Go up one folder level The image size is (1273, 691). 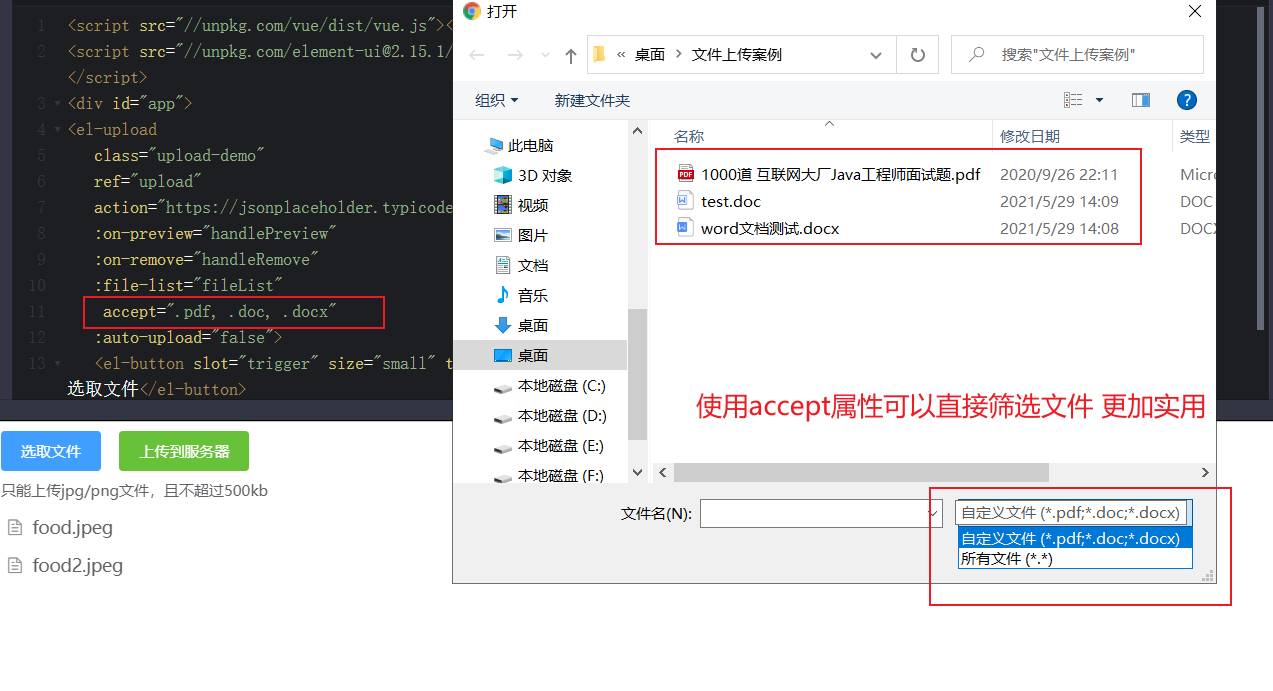[571, 55]
